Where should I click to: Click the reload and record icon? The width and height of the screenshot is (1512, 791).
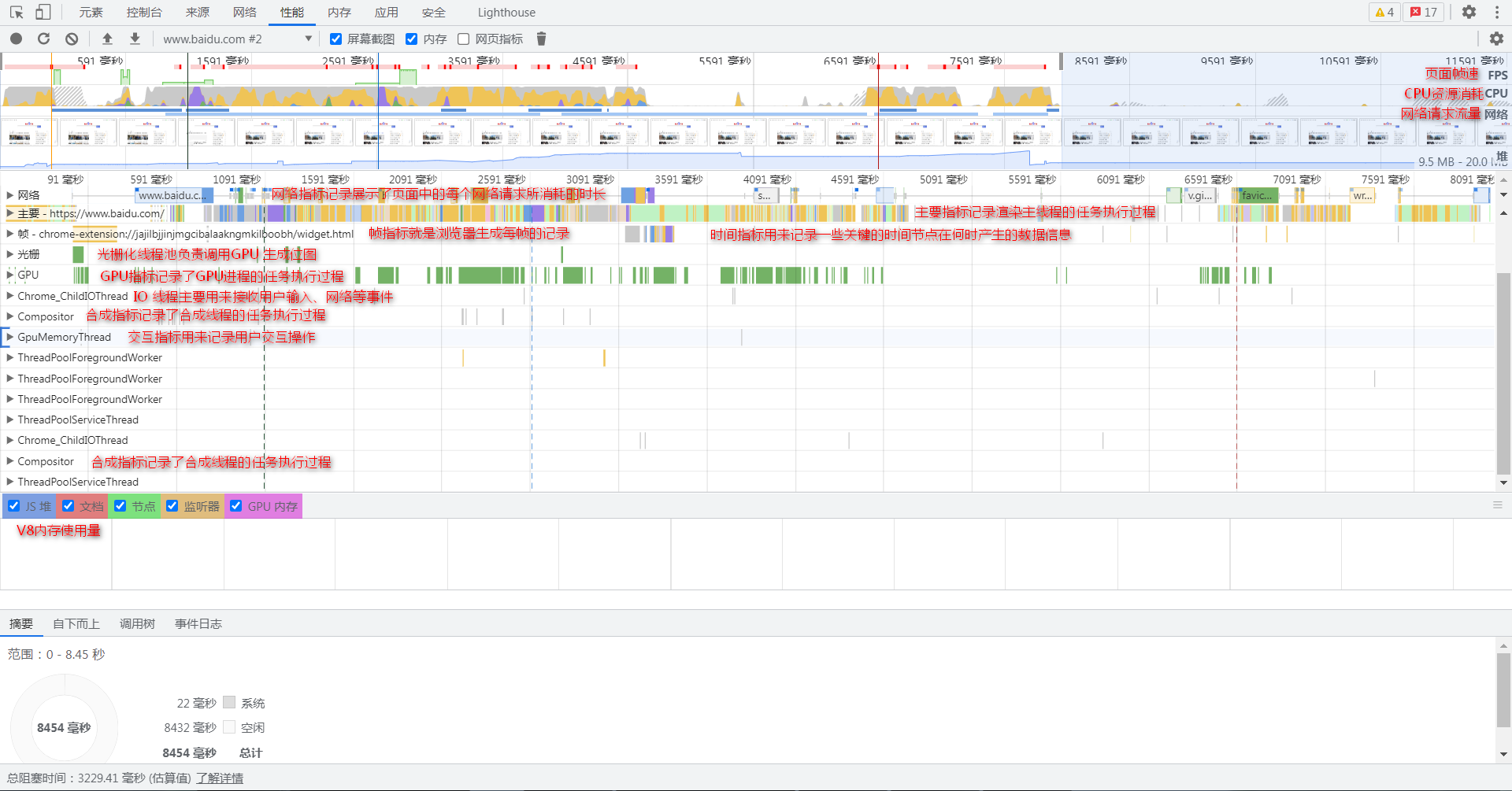click(x=44, y=39)
